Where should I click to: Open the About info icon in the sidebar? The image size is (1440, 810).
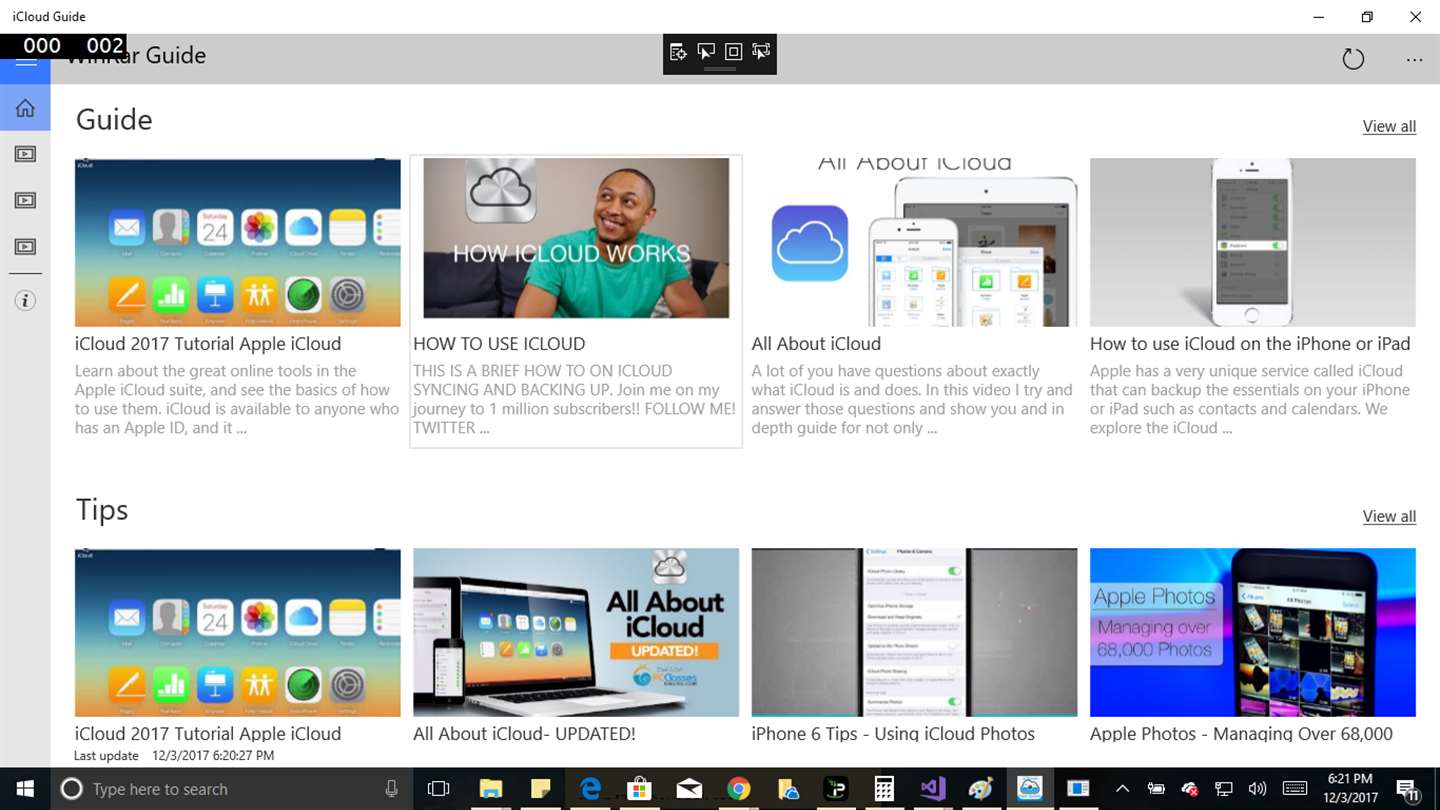(x=25, y=301)
